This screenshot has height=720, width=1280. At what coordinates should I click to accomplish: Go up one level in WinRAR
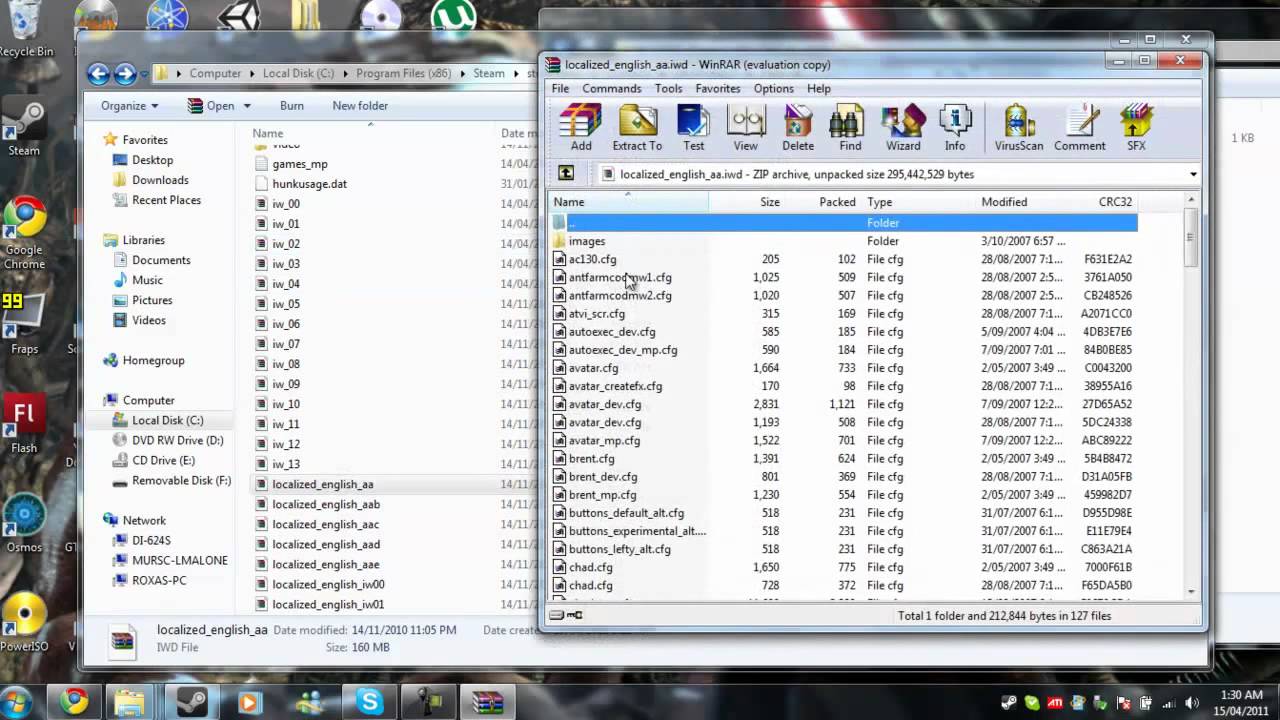click(x=566, y=174)
